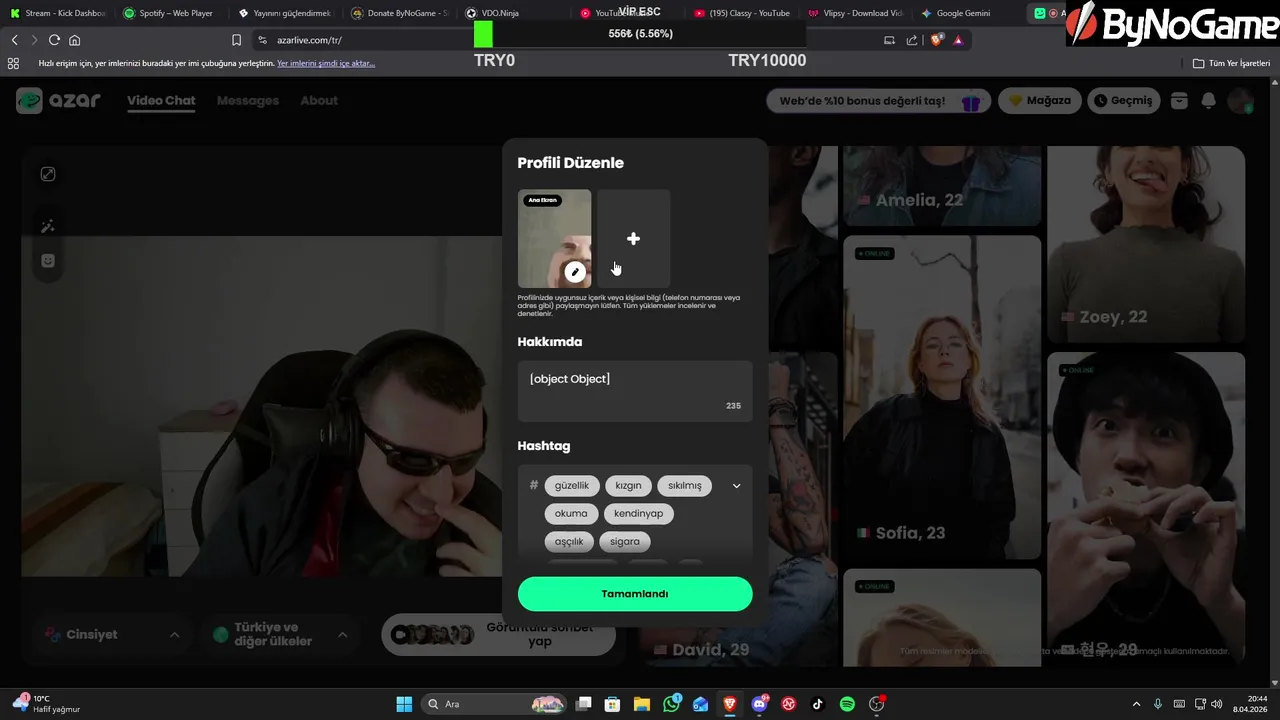1280x720 pixels.
Task: Click the Tamamlandı button
Action: coord(635,594)
